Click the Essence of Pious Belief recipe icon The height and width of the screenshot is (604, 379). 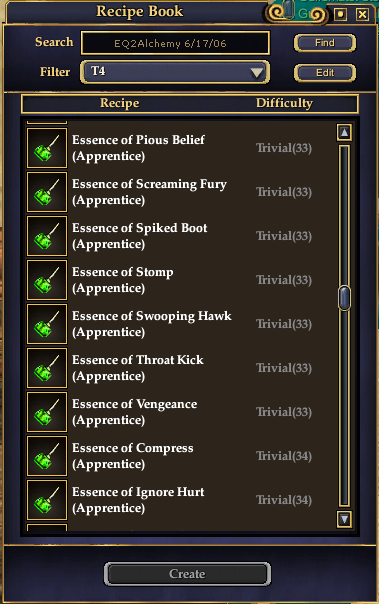point(47,148)
